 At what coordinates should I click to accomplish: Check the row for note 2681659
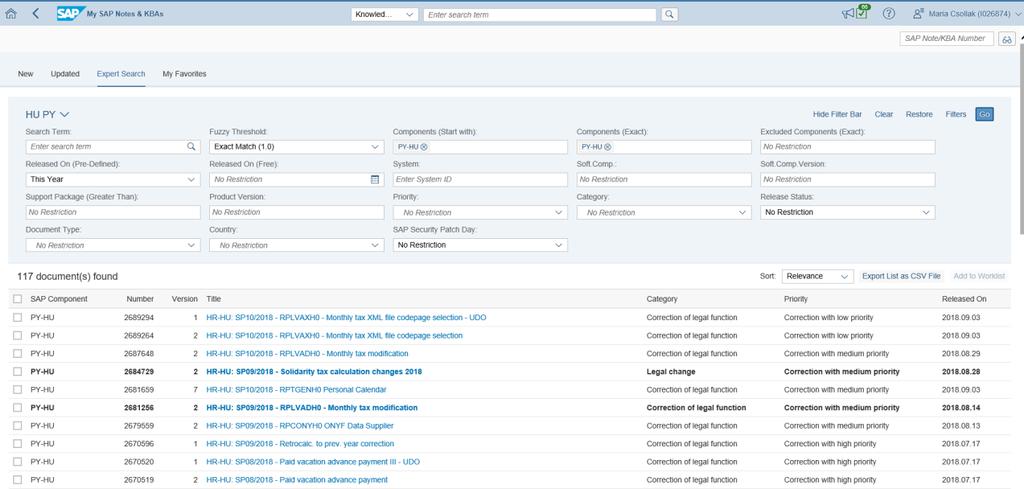17,390
